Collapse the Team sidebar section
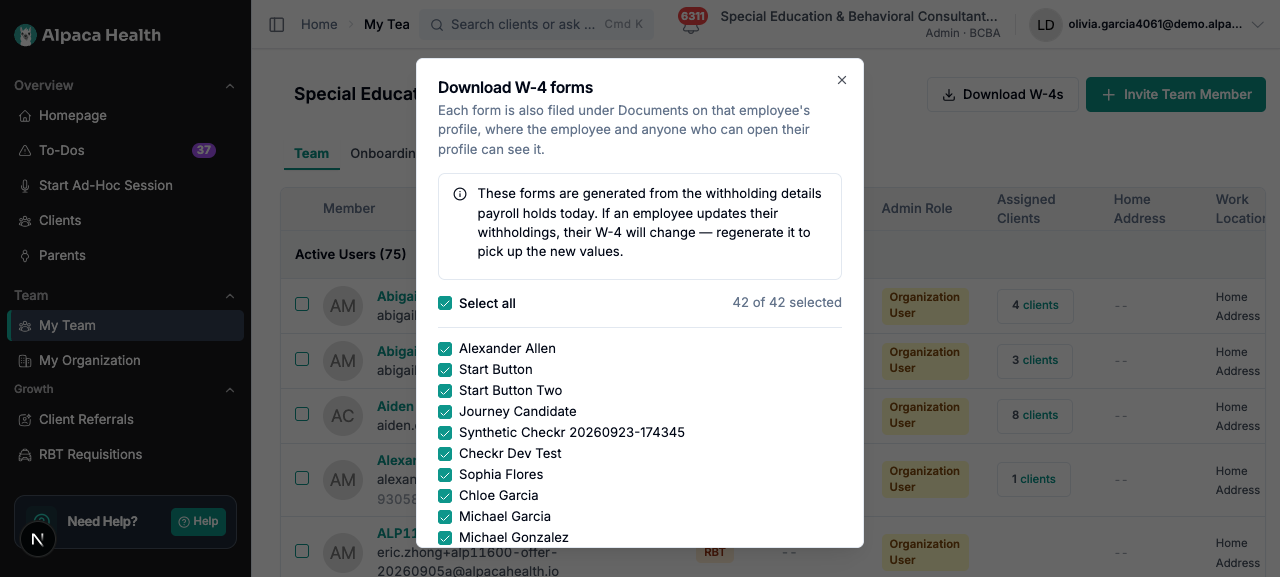 [x=230, y=296]
